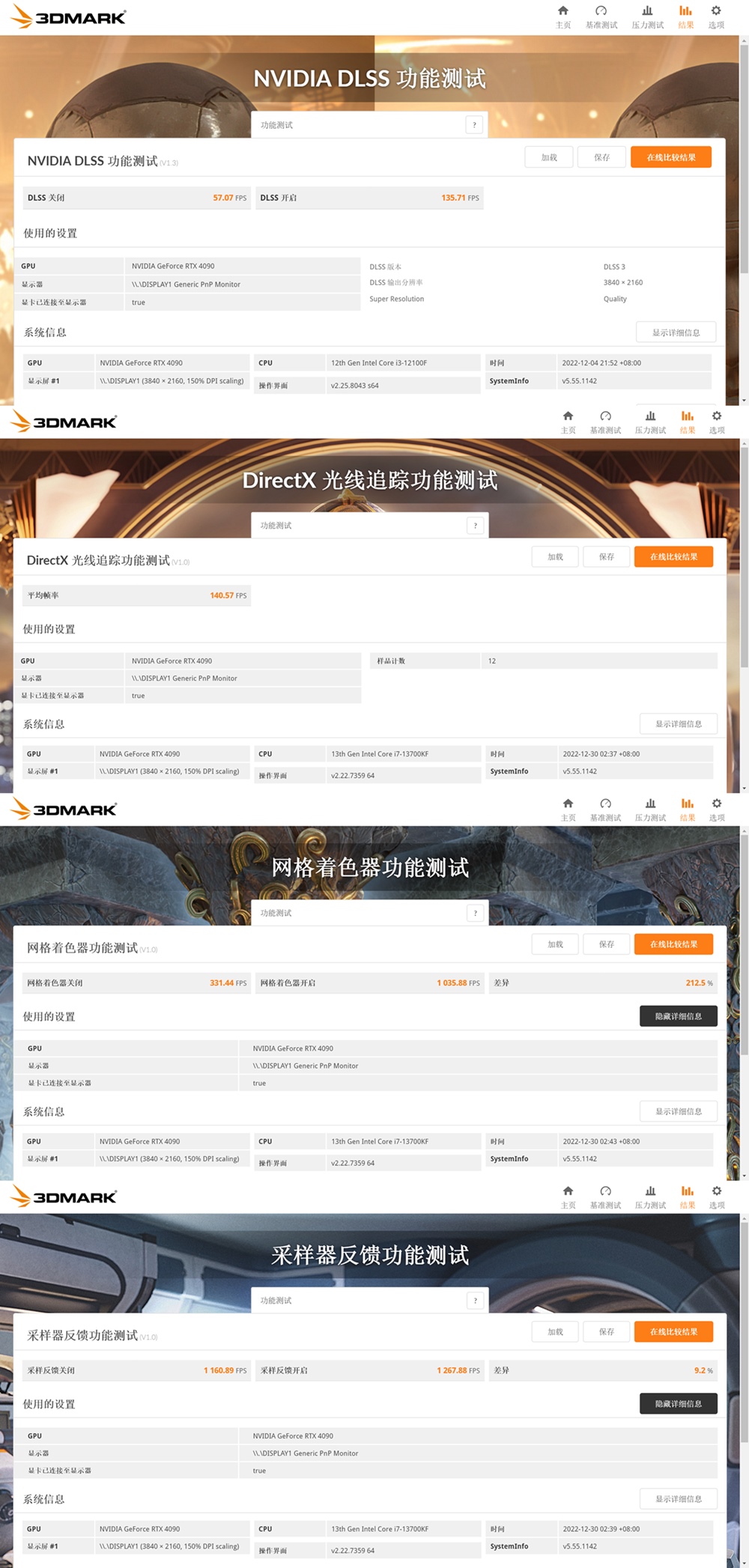Click 在线比较结果 in NVIDIA DLSS 功能测试 panel
749x1568 pixels.
tap(671, 157)
